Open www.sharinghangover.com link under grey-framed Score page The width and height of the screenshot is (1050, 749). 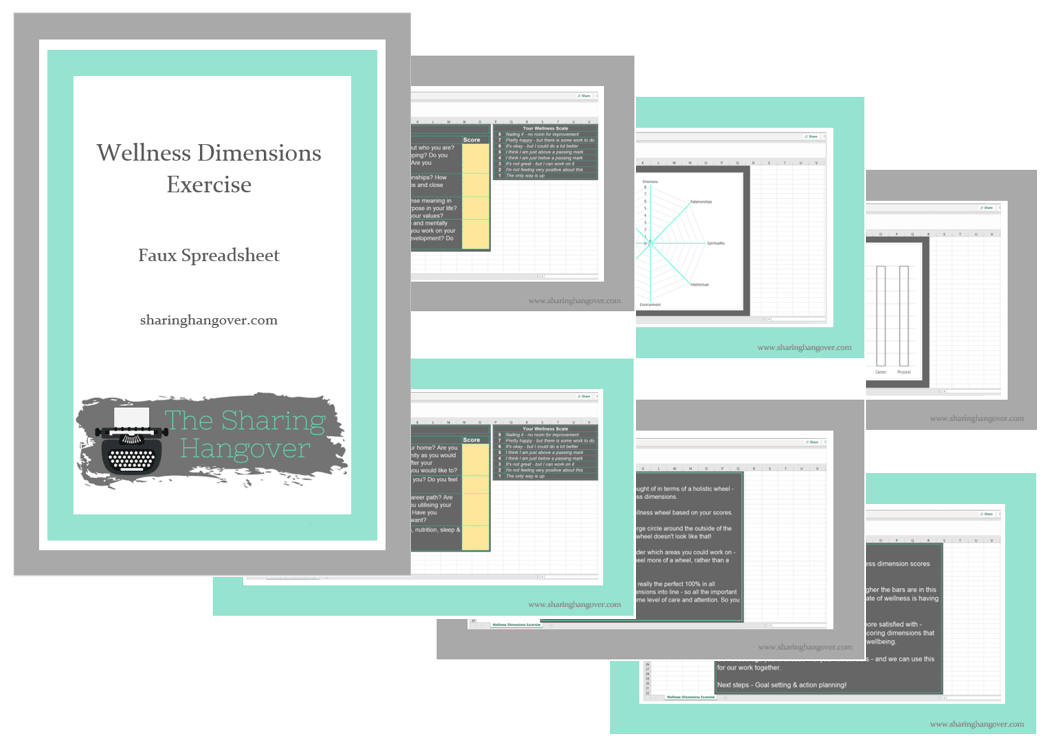575,301
